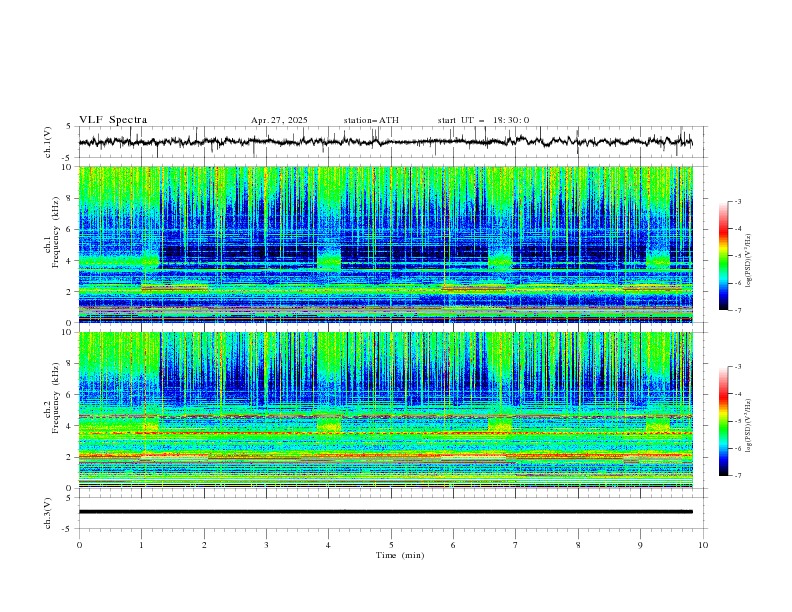Click ch.2 color bar '-7' value
The width and height of the screenshot is (792, 612).
tap(738, 476)
